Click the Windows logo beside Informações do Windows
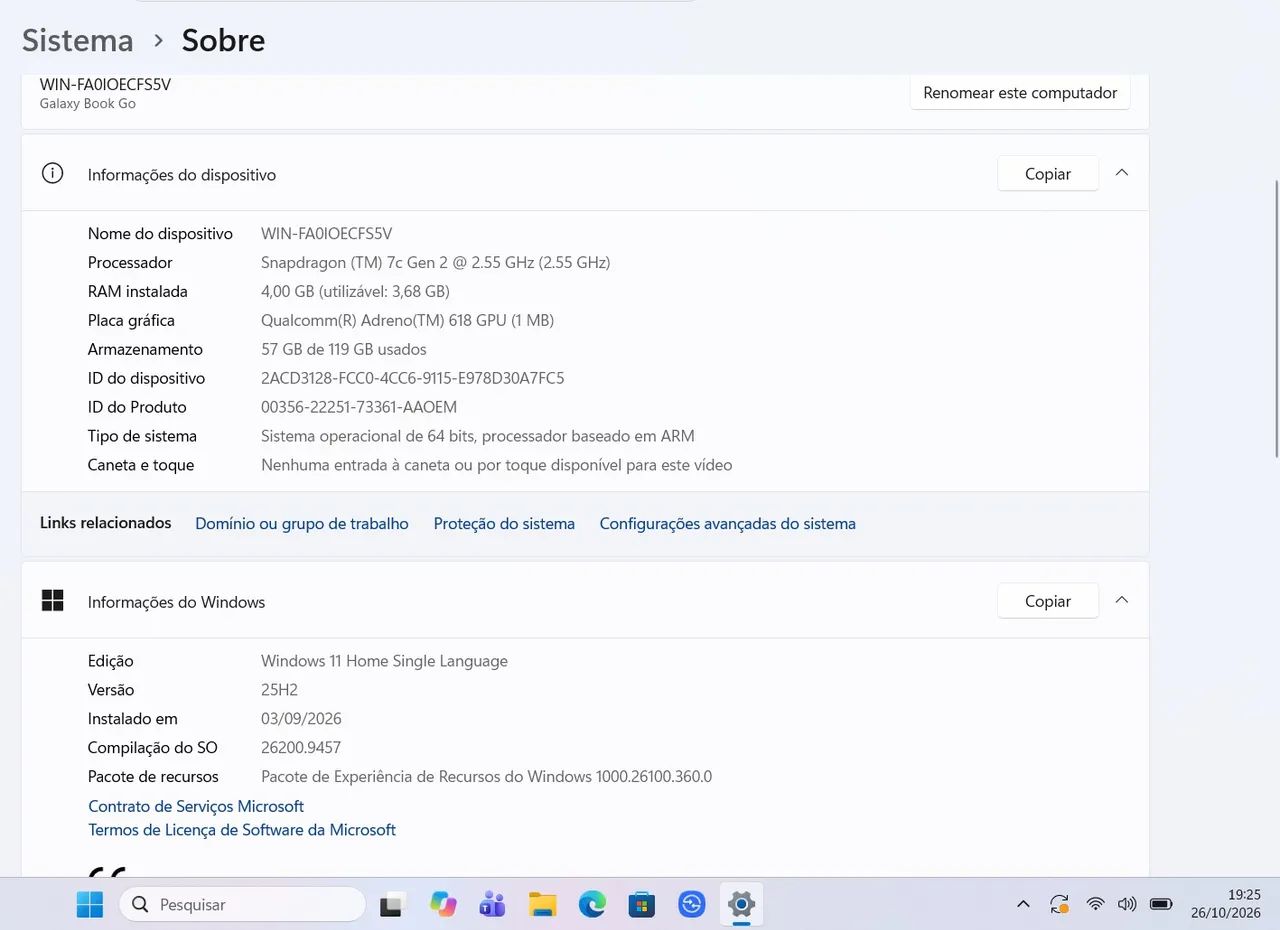 52,600
